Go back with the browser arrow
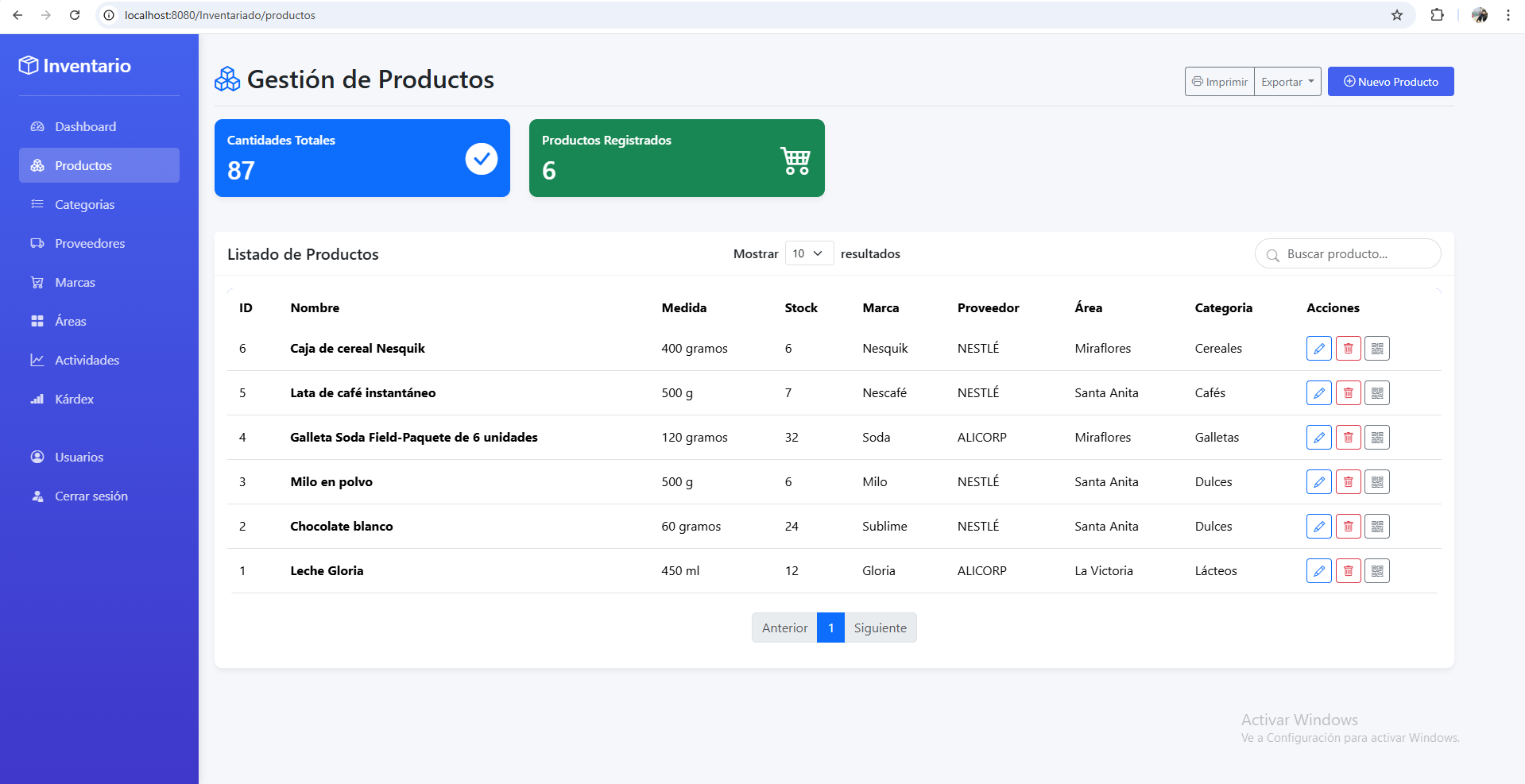Screen dimensions: 1525x784 pyautogui.click(x=17, y=15)
